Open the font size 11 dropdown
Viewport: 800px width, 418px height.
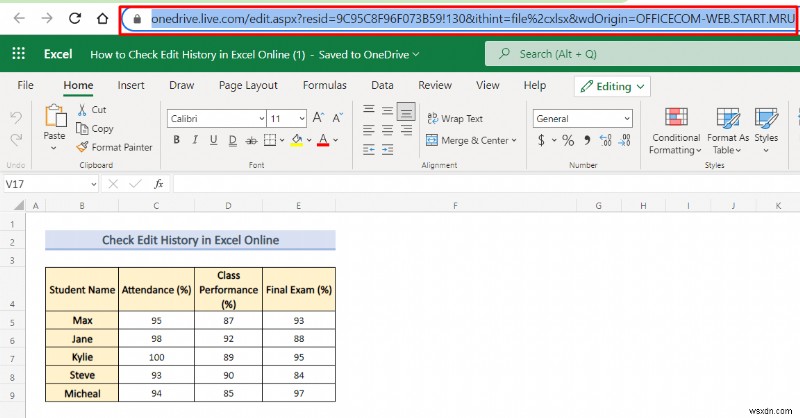coord(302,118)
